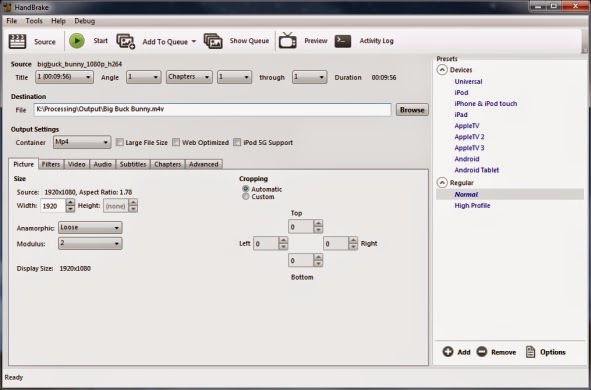Open the File menu
Screen dimensions: 591x390
pos(12,21)
